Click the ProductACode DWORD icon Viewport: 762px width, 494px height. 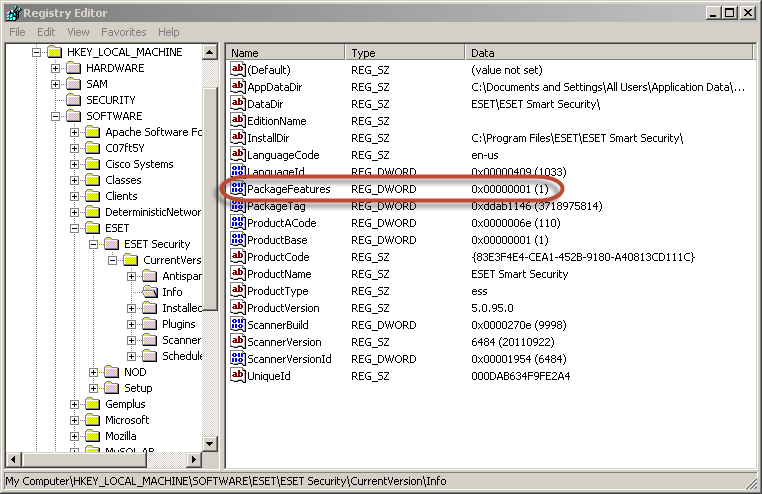(238, 222)
